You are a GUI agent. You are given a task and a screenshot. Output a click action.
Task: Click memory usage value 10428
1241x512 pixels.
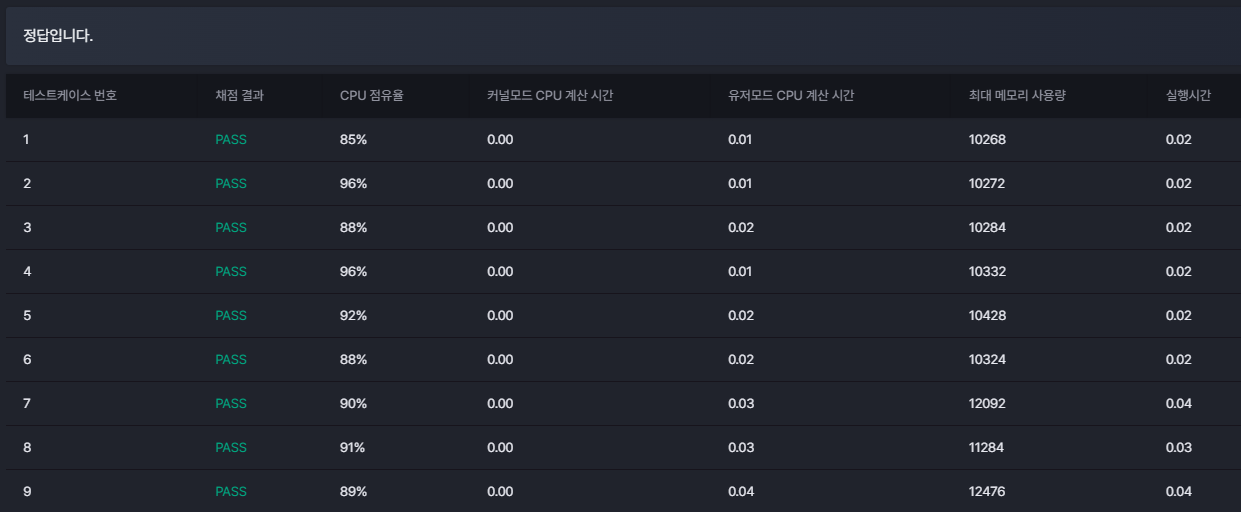click(x=987, y=316)
